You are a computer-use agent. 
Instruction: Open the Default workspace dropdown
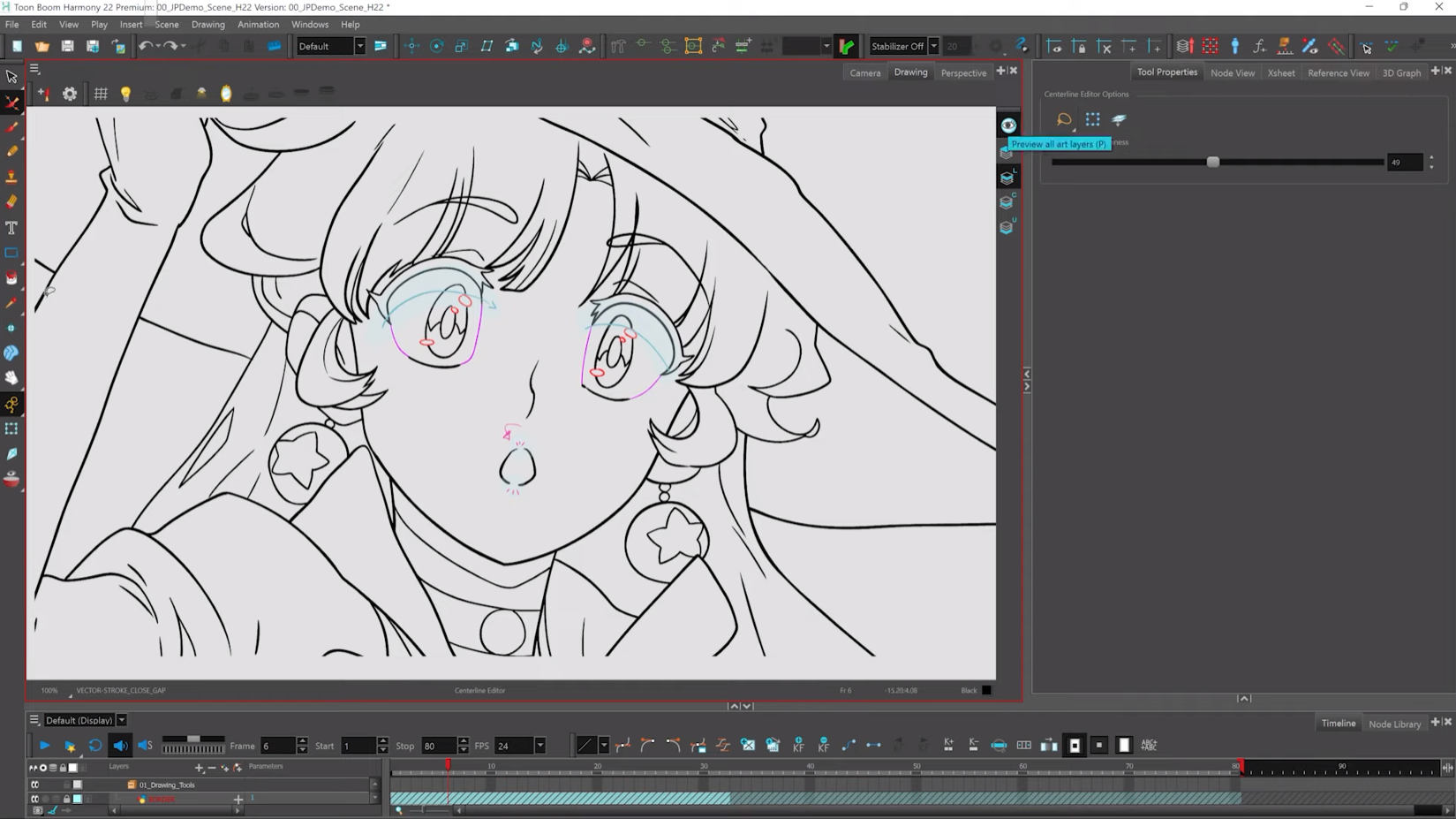[359, 46]
